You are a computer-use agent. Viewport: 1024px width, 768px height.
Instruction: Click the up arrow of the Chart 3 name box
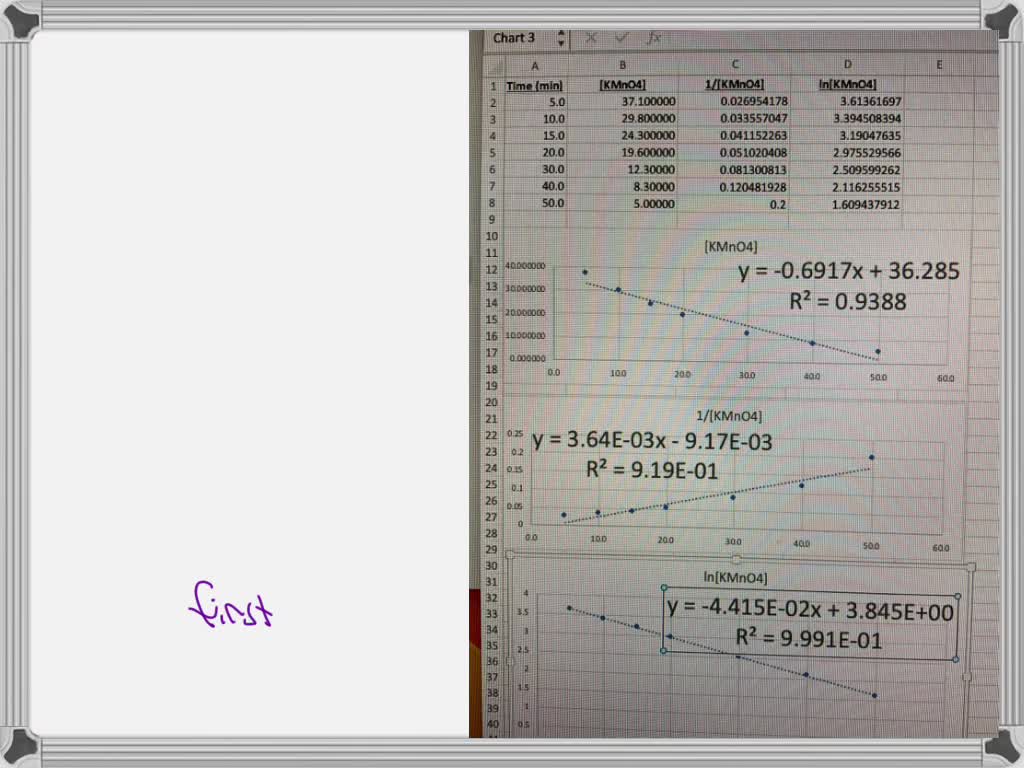[x=561, y=32]
